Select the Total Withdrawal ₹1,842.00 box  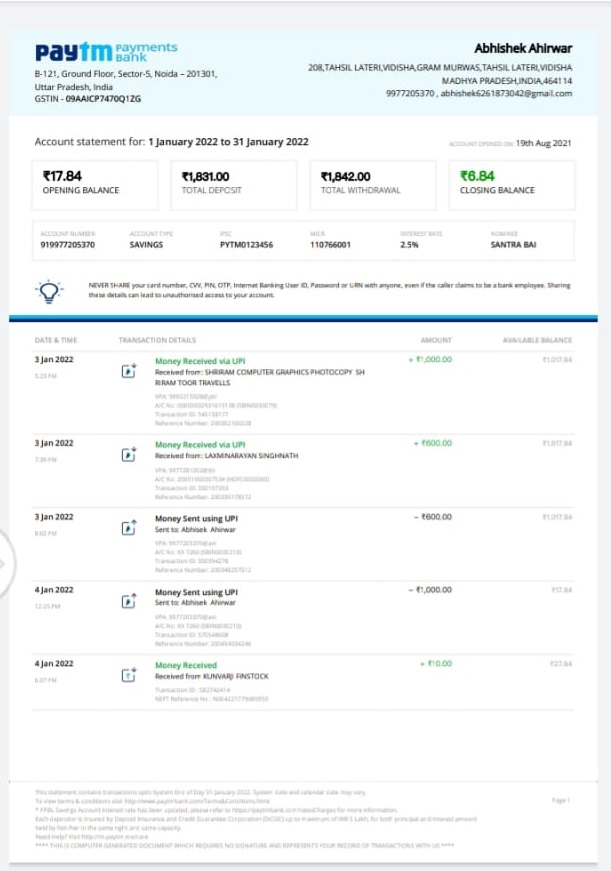point(373,185)
